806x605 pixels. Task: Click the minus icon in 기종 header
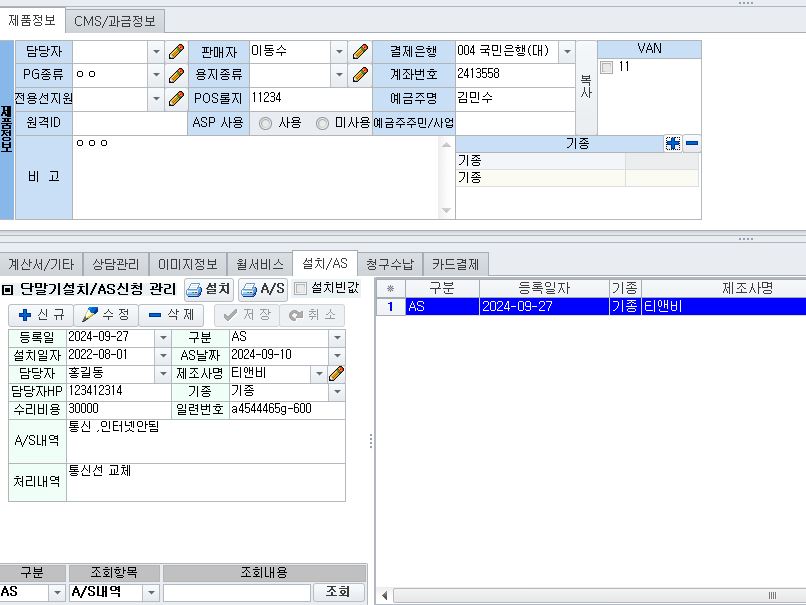(691, 144)
